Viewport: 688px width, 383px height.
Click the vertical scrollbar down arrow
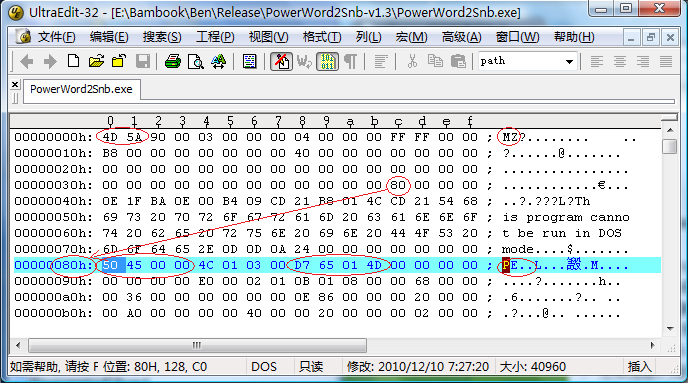click(x=670, y=329)
